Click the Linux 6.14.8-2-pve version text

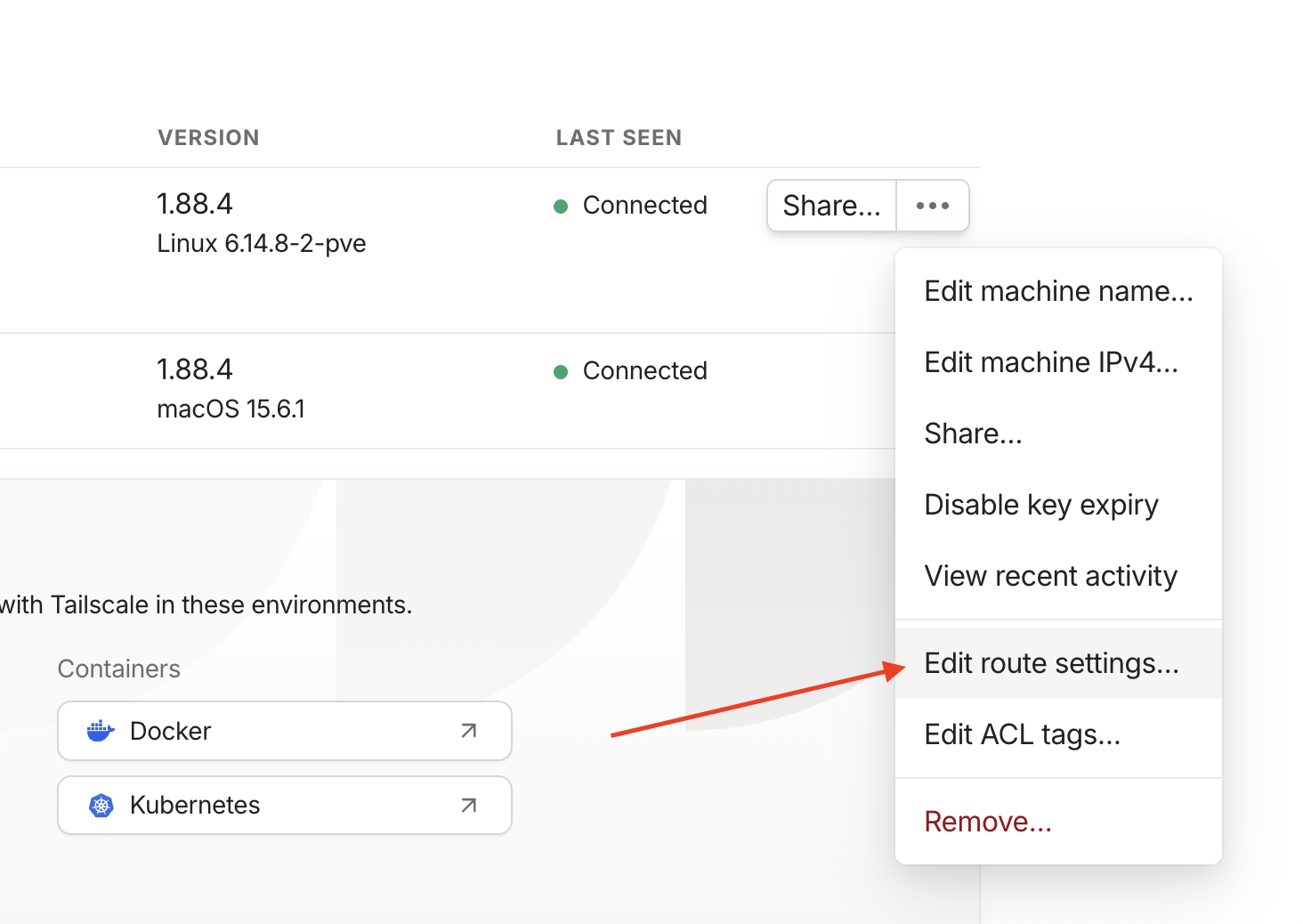(262, 244)
